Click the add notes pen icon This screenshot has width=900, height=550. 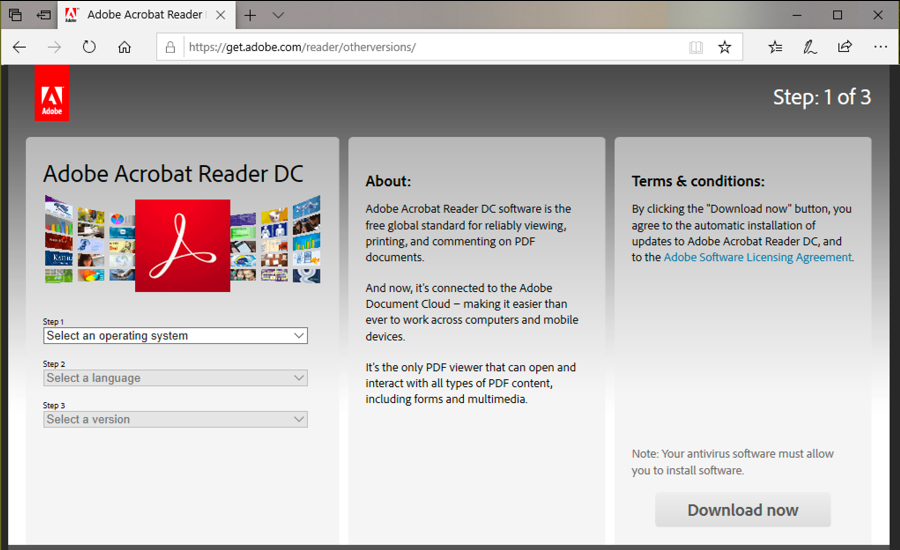810,47
